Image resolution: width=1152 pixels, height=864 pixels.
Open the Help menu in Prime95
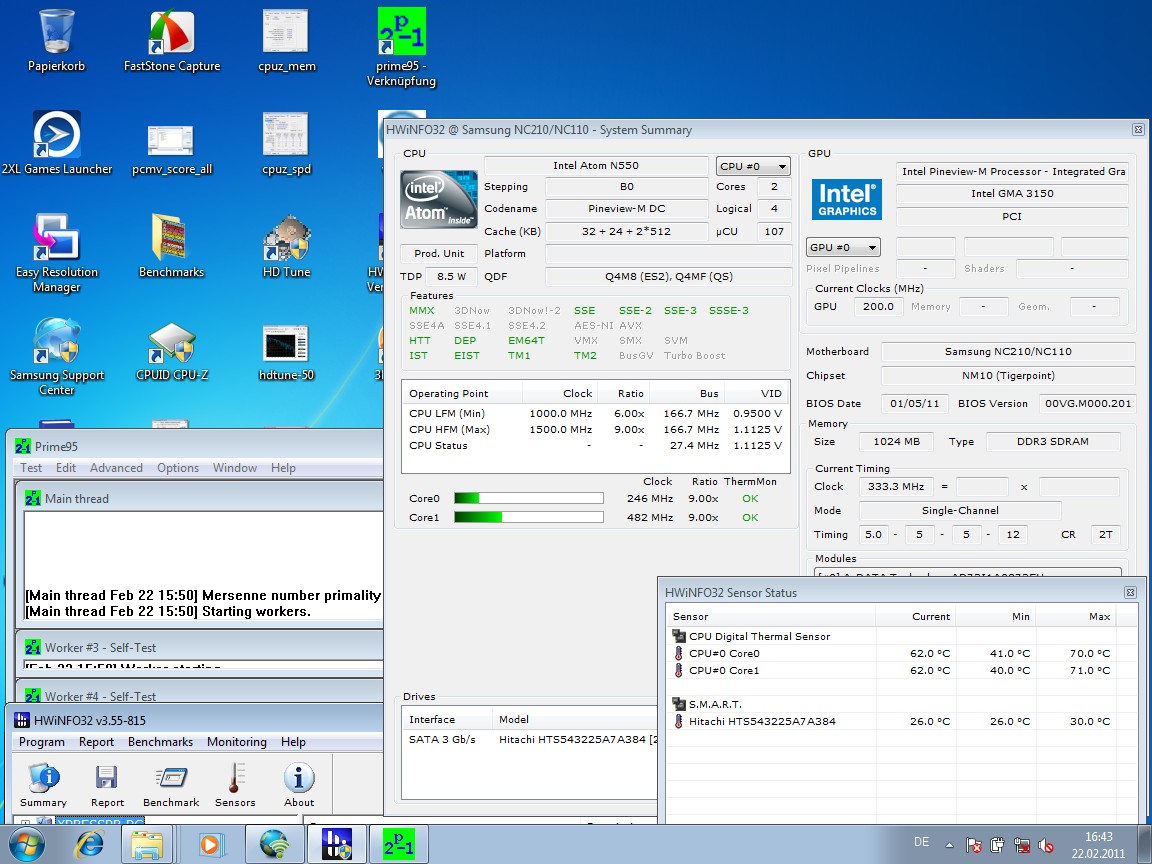(283, 467)
